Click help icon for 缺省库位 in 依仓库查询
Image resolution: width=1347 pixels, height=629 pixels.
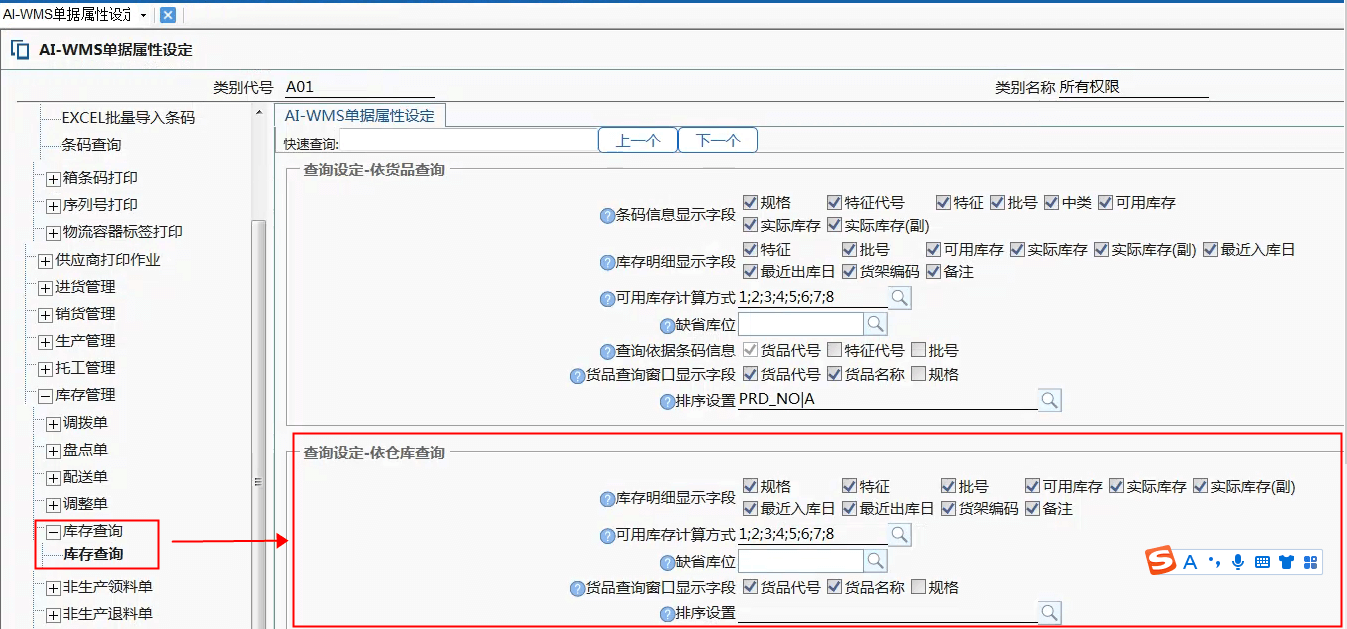click(668, 563)
